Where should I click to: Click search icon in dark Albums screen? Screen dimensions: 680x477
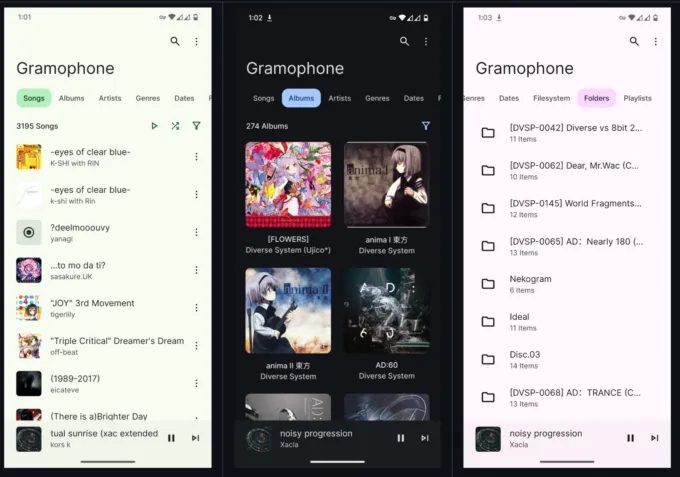[x=404, y=41]
